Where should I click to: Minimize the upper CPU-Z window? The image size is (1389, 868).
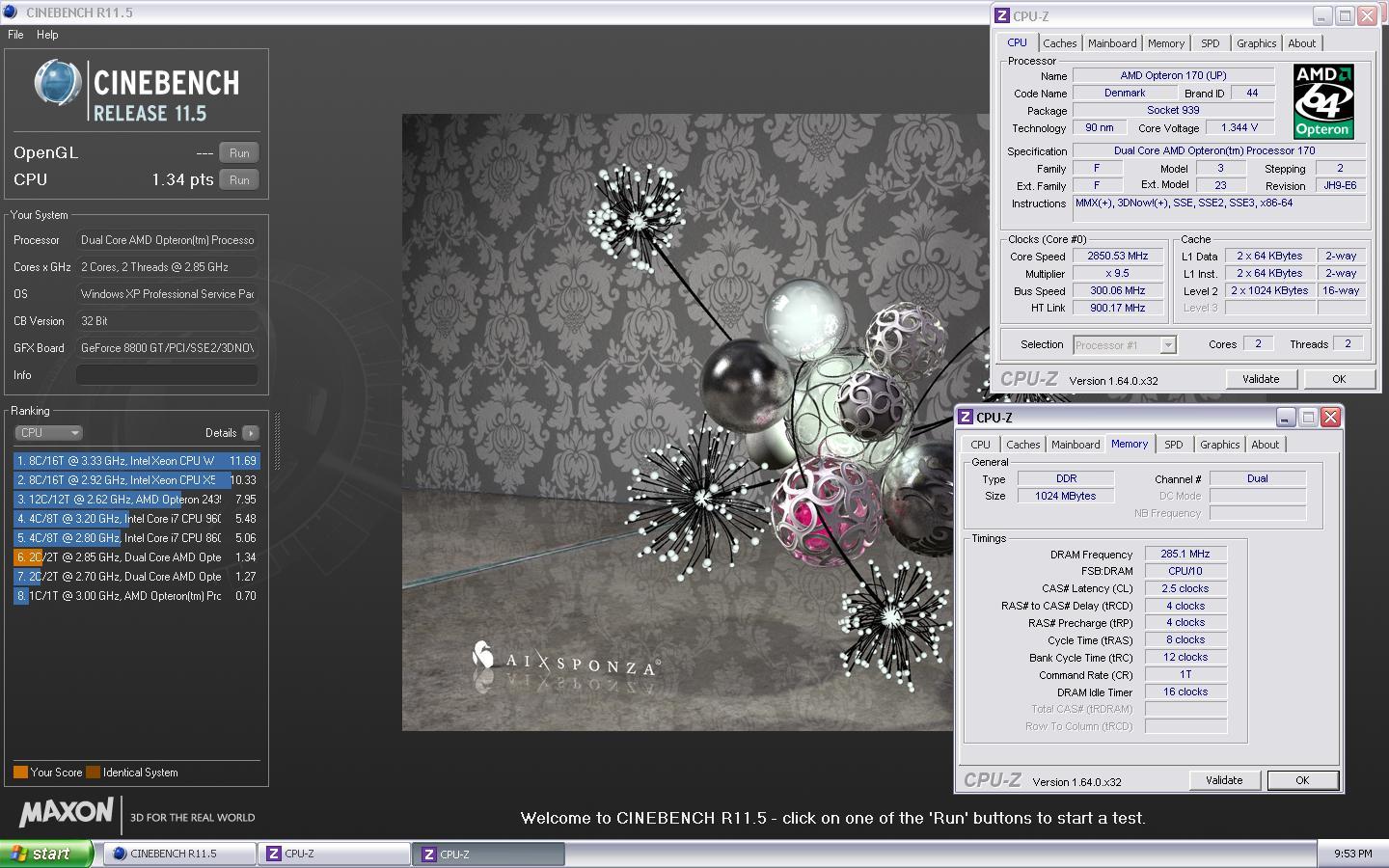[1321, 16]
